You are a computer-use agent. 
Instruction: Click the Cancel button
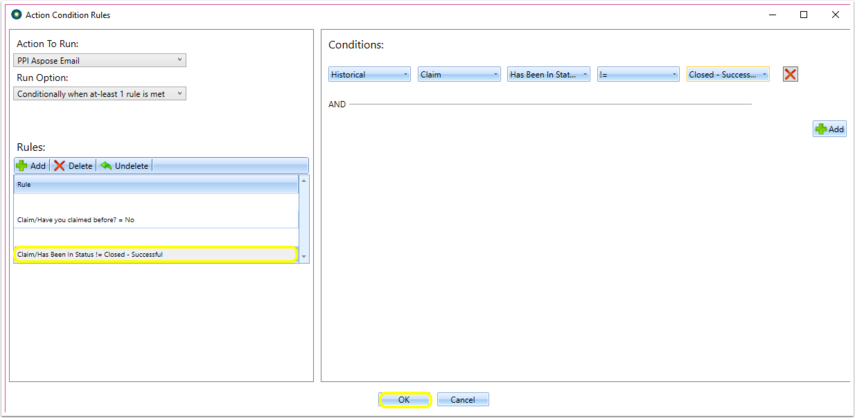coord(463,399)
